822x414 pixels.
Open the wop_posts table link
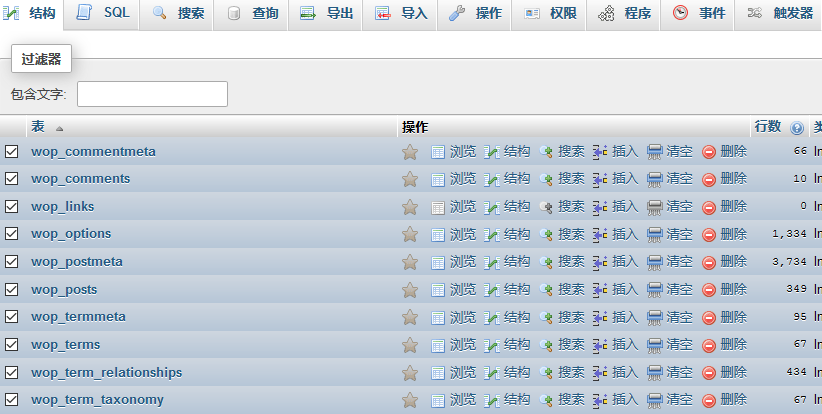click(x=64, y=289)
